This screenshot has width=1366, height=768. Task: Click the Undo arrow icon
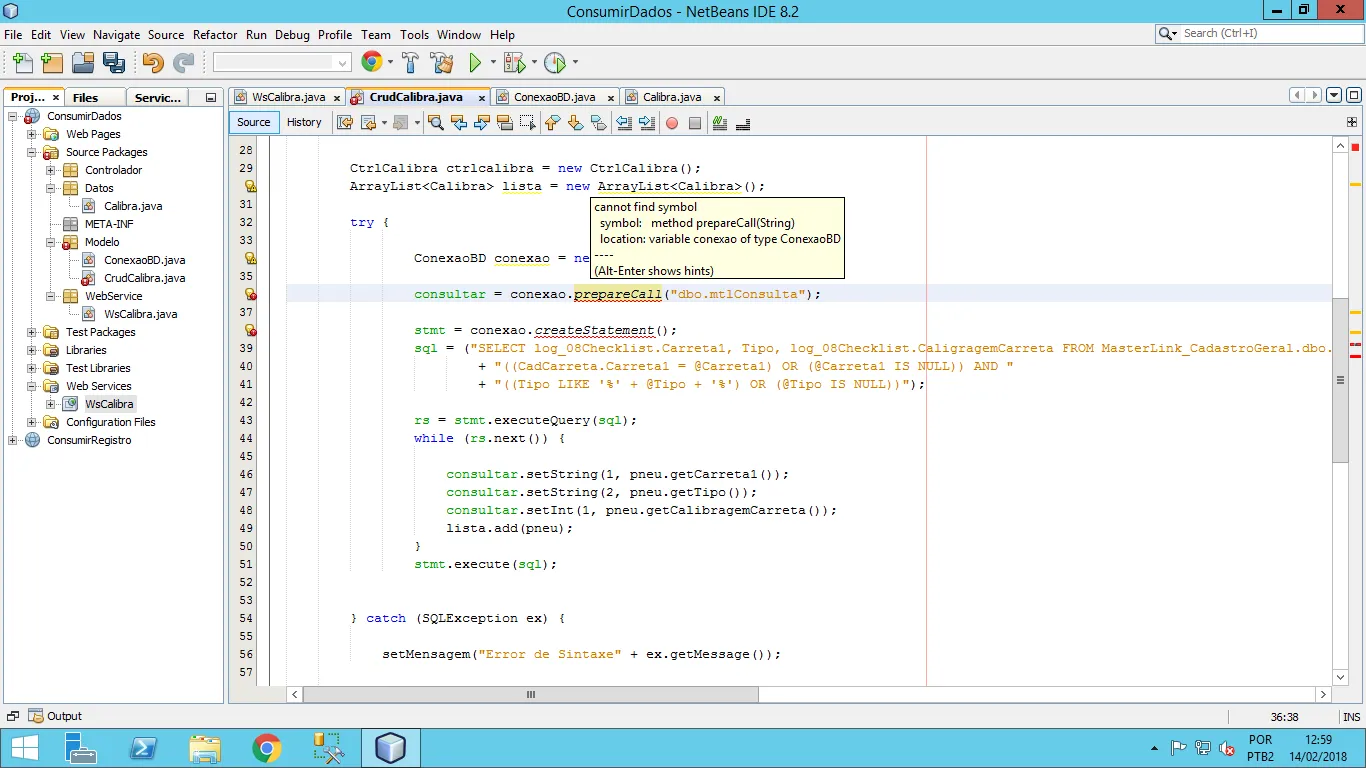152,63
